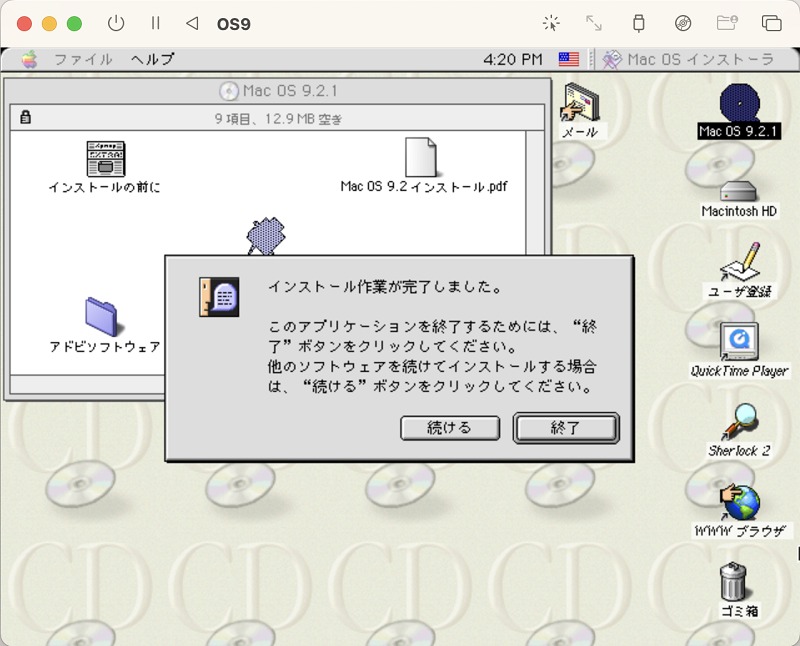Image resolution: width=800 pixels, height=646 pixels.
Task: Select the installer icon in the CD window
Action: pyautogui.click(x=266, y=236)
